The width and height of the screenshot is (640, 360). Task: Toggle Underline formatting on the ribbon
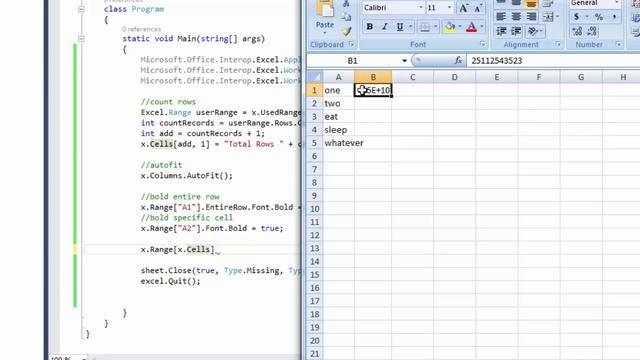[400, 27]
